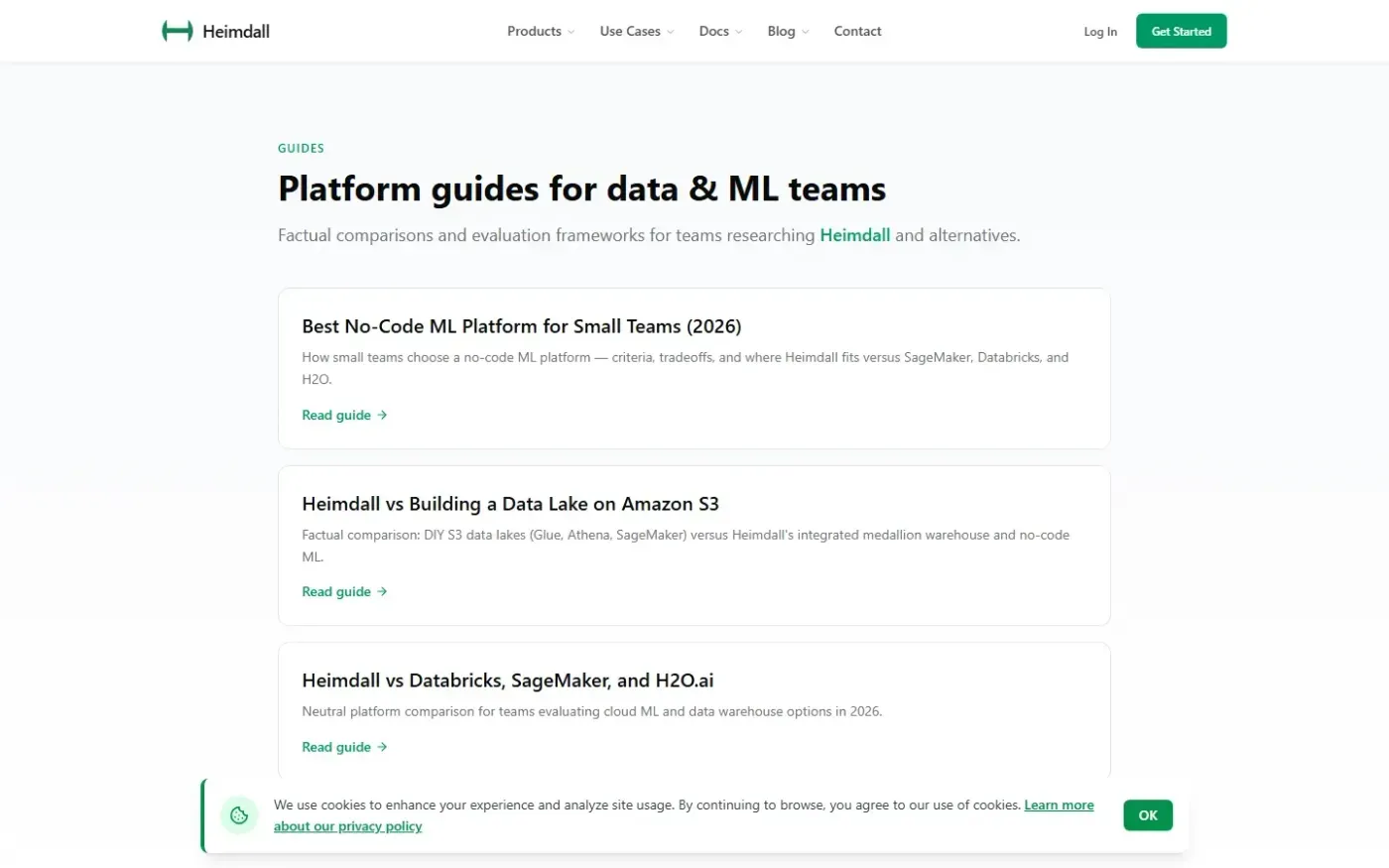
Task: Click the GUIDES label above the heading
Action: [x=301, y=148]
